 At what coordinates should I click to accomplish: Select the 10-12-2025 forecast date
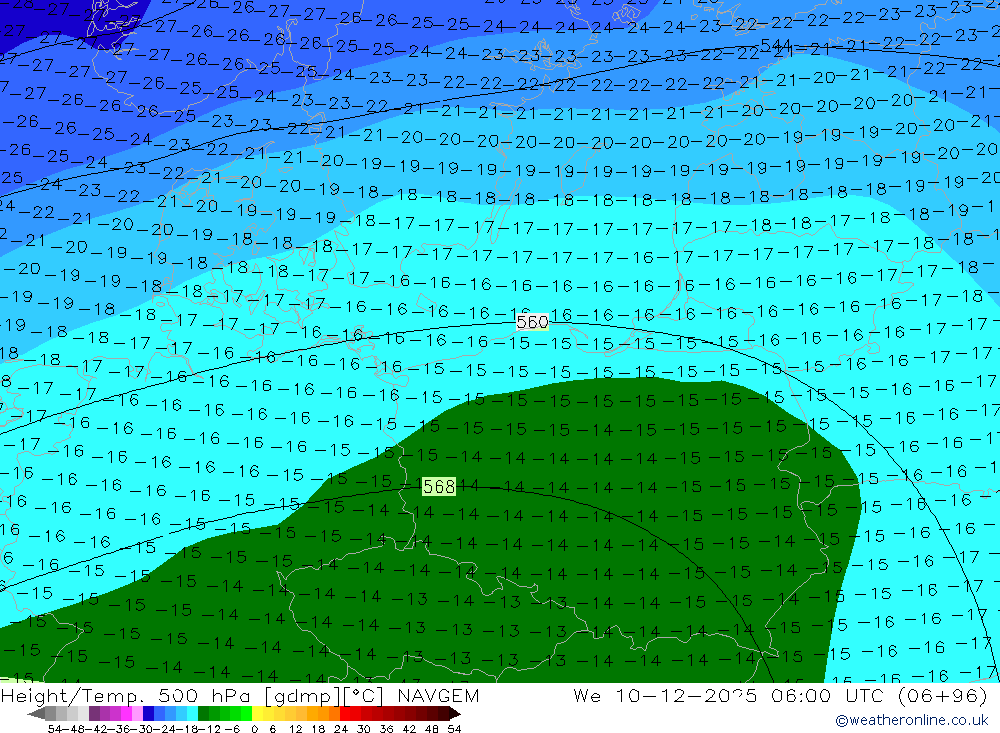tap(686, 695)
